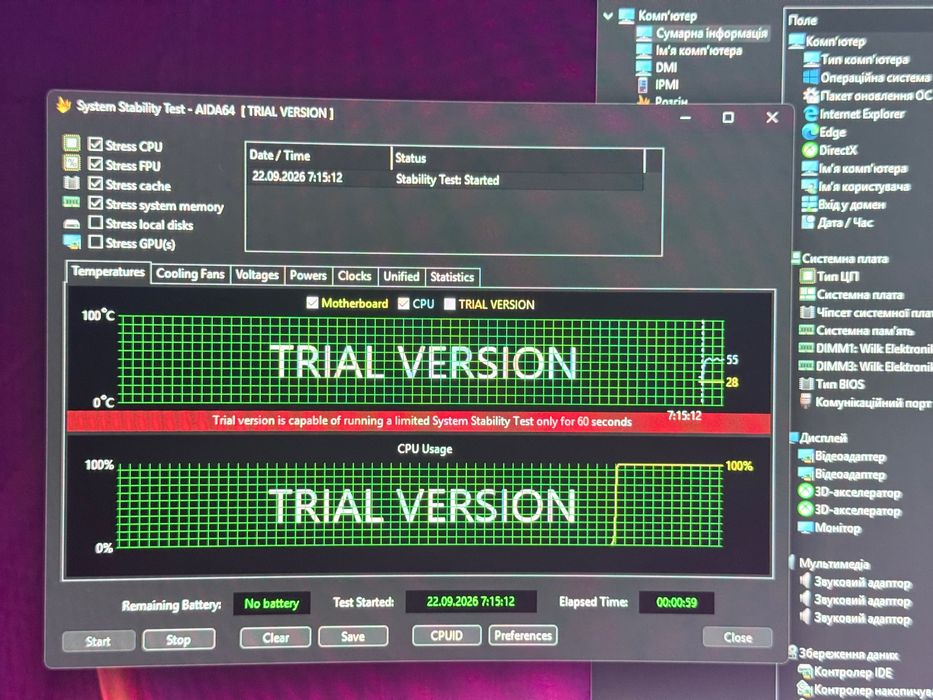933x700 pixels.
Task: Click the DIMM1 memory module icon
Action: [x=806, y=348]
